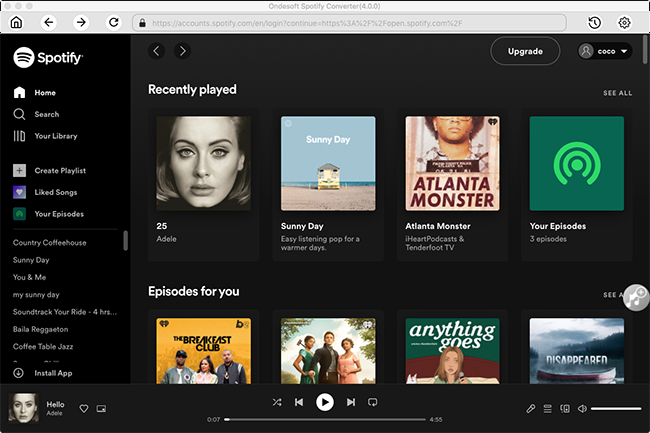
Task: Like the song Hello with heart icon
Action: click(x=84, y=408)
